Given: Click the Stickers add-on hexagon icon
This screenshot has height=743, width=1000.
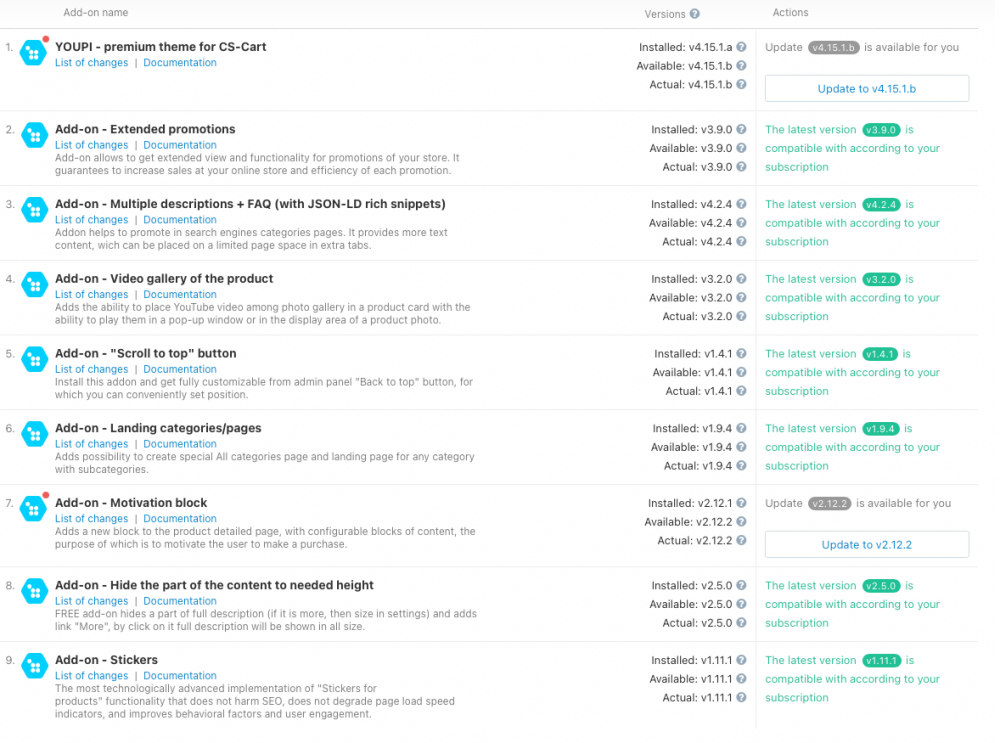Looking at the screenshot, I should (35, 666).
